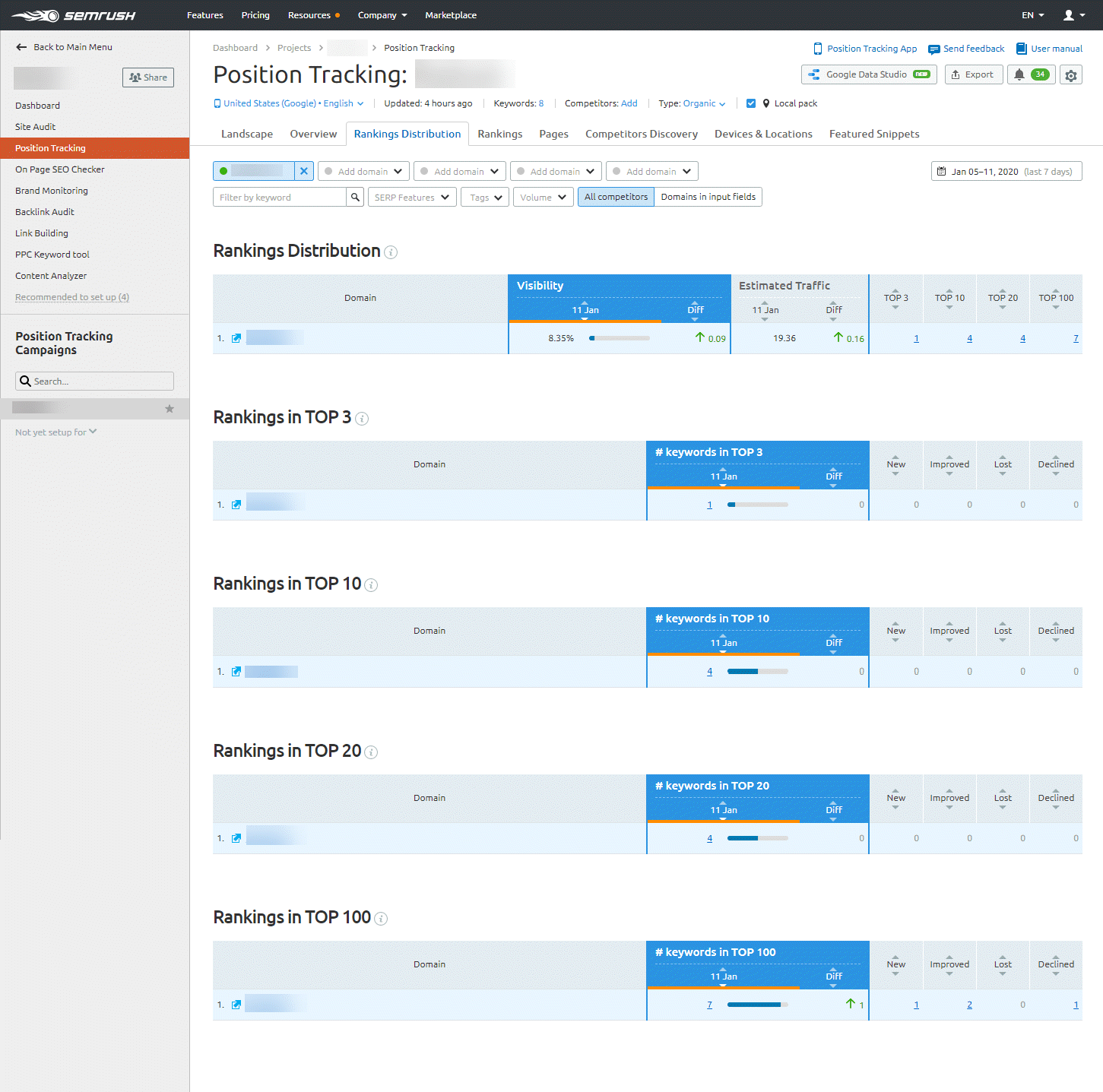The width and height of the screenshot is (1103, 1092).
Task: Click Add next to Competitors
Action: coord(629,103)
